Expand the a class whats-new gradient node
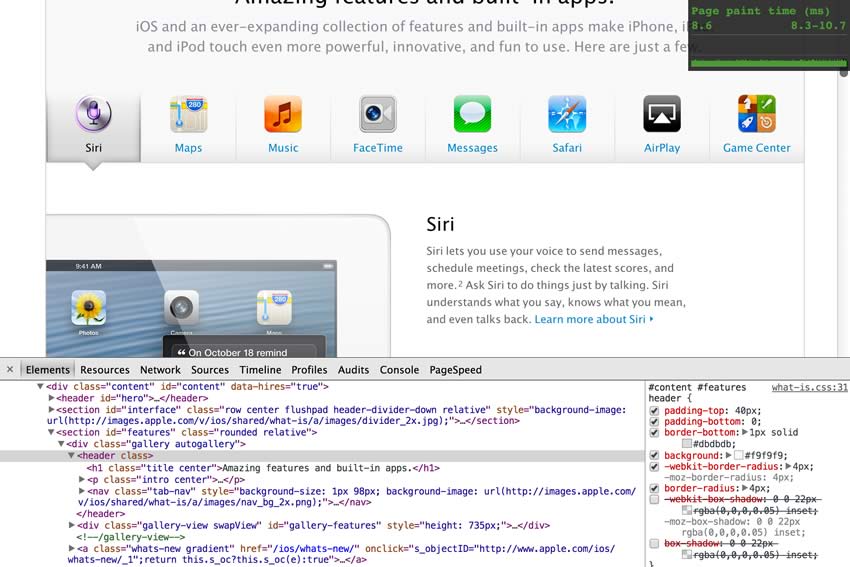The height and width of the screenshot is (567, 850). pyautogui.click(x=71, y=549)
